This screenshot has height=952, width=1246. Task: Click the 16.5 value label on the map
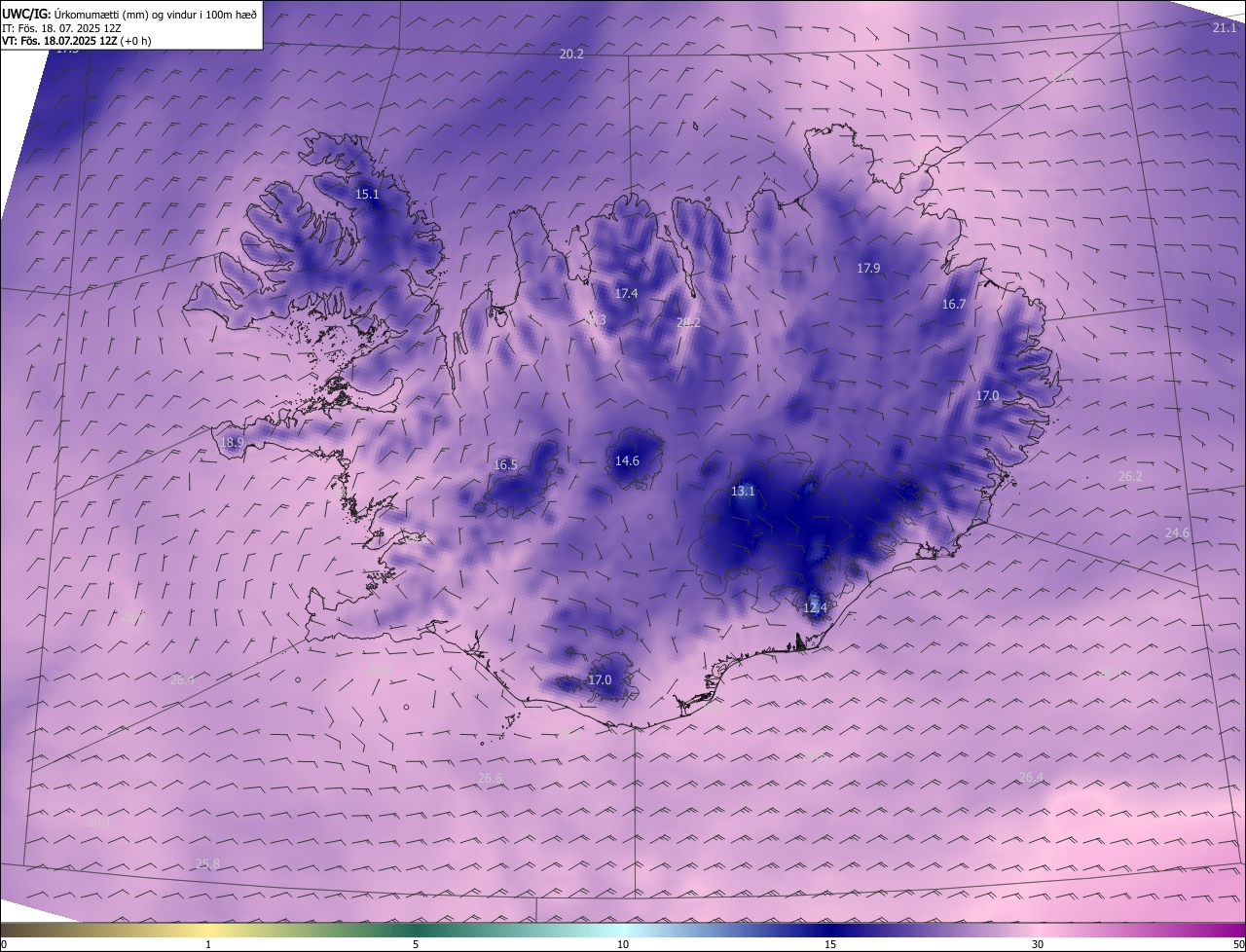pos(506,465)
